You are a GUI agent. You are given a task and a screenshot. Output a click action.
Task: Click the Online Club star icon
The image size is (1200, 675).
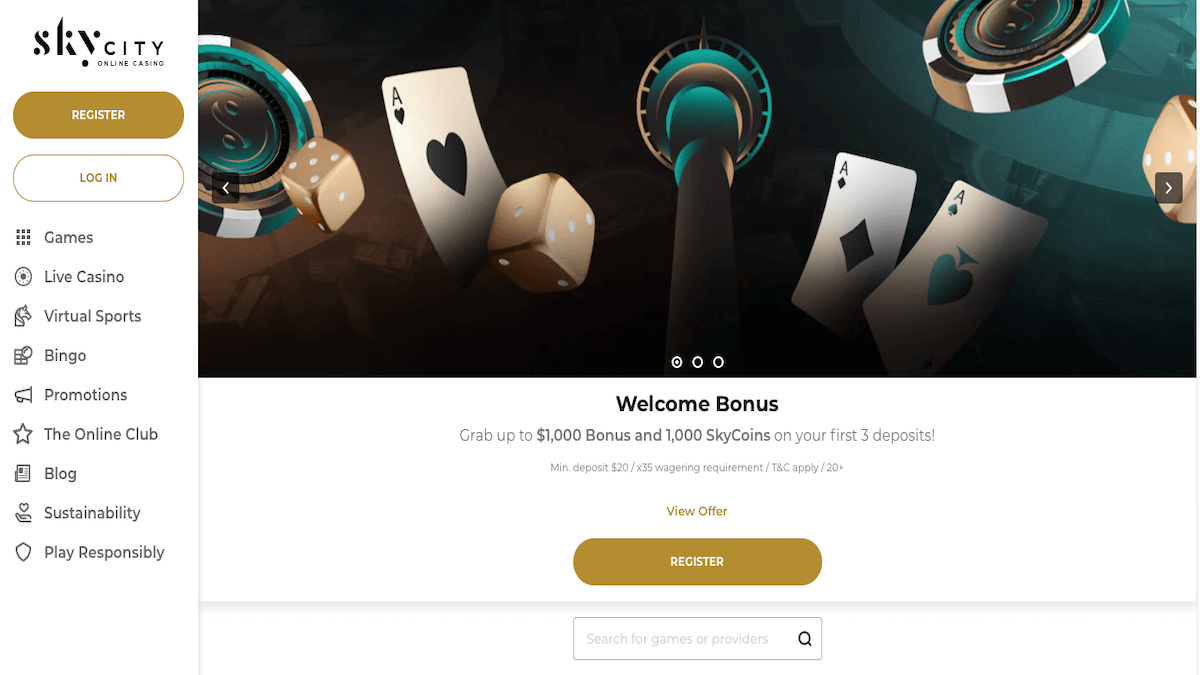click(x=24, y=434)
